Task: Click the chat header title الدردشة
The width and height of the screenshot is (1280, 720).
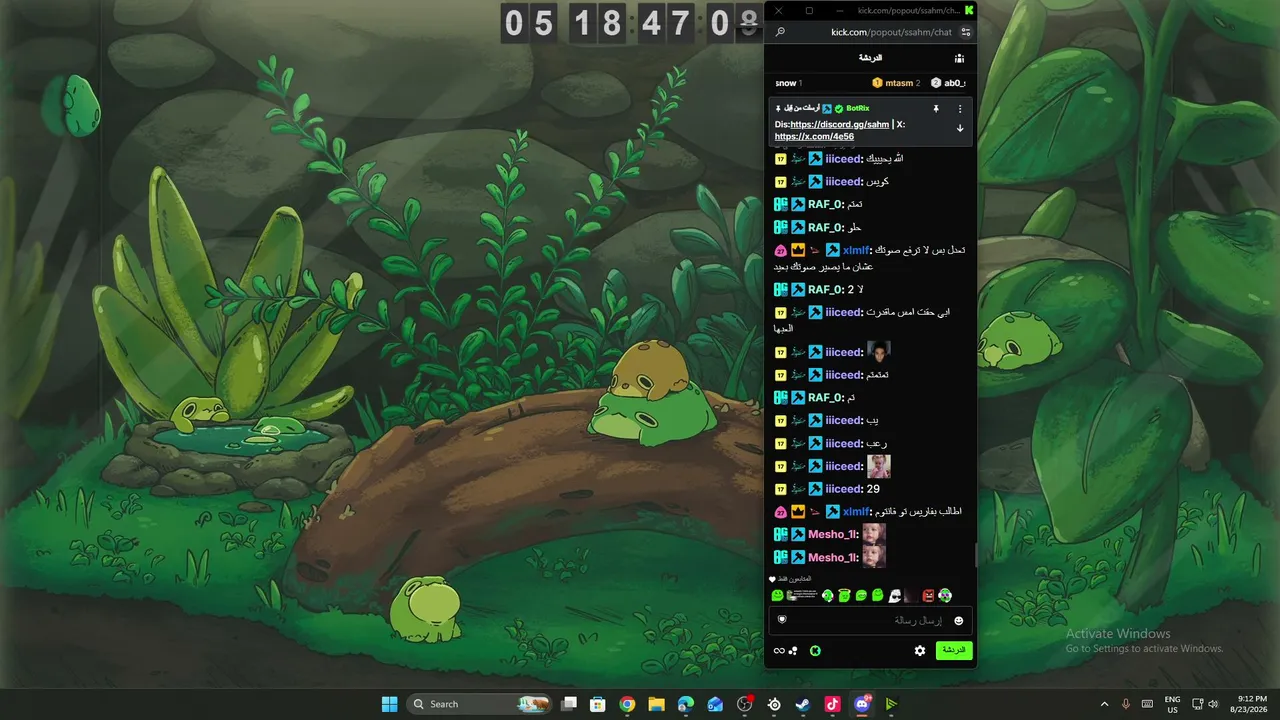Action: 870,58
